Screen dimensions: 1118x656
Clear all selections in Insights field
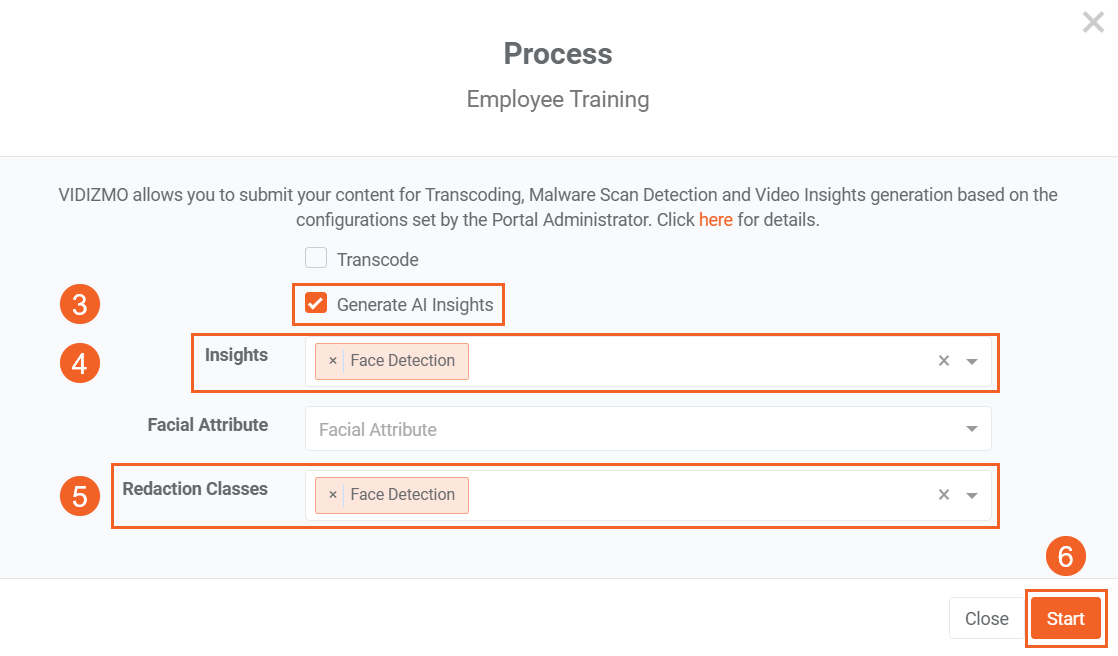(x=943, y=361)
